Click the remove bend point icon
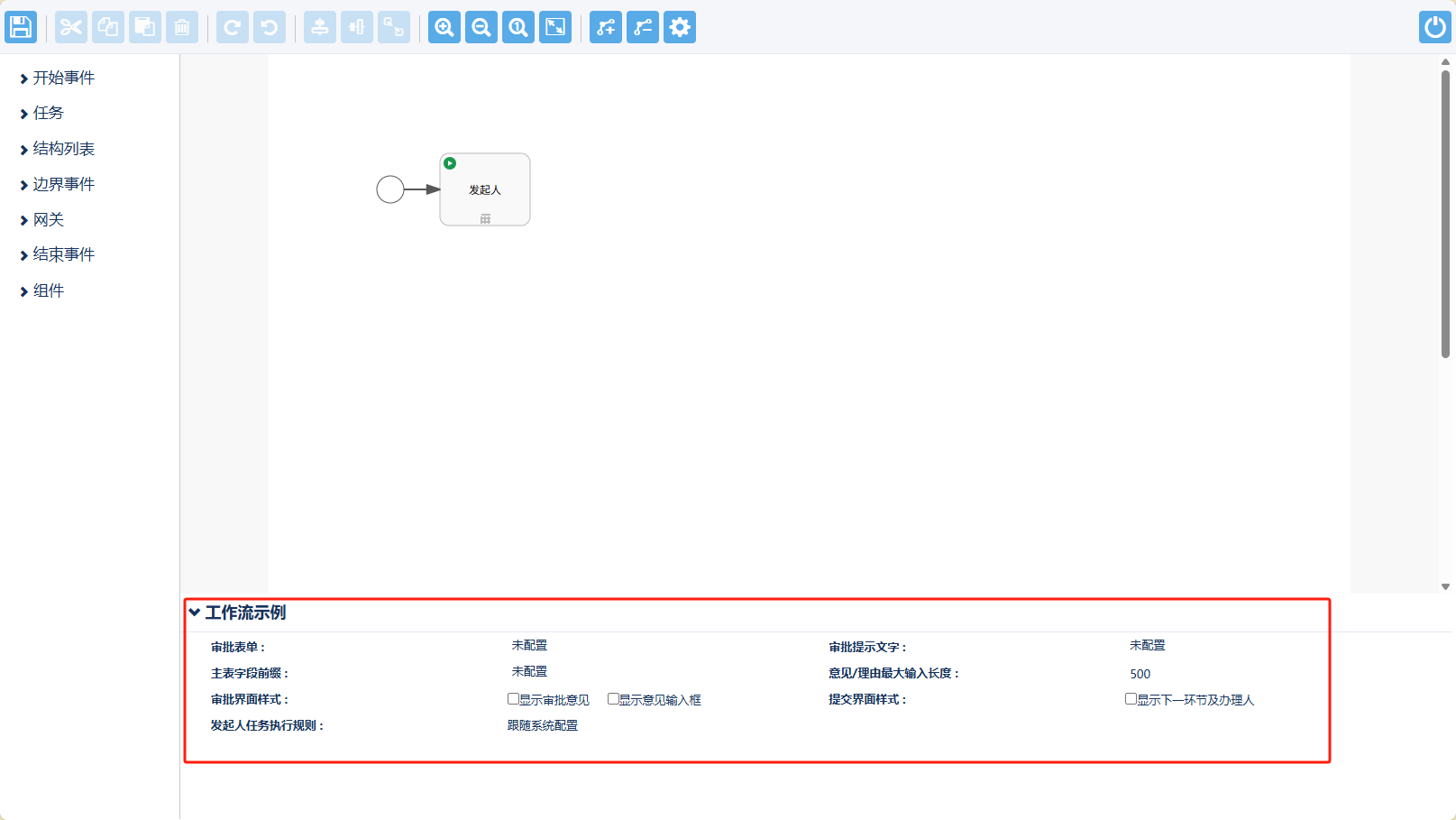The height and width of the screenshot is (820, 1456). (643, 27)
